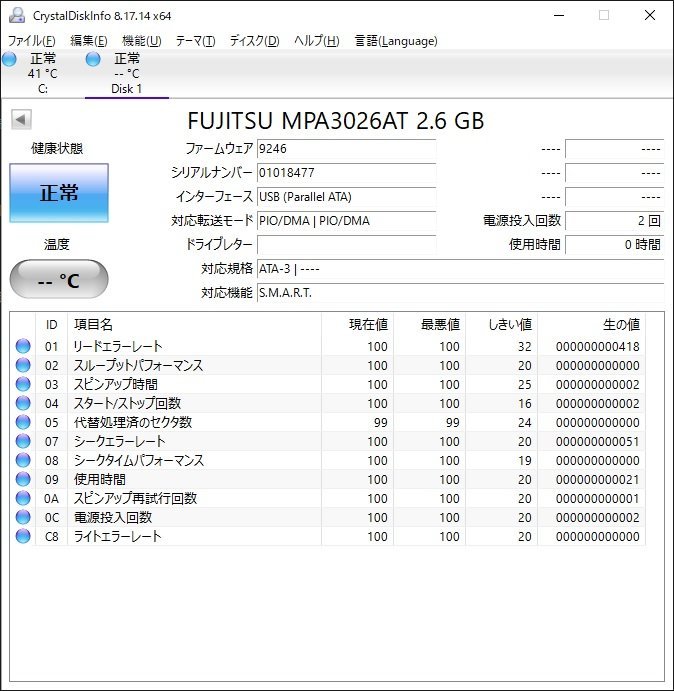Select the 代替処理済のセクタ数 attribute name
The height and width of the screenshot is (691, 674).
pos(133,422)
